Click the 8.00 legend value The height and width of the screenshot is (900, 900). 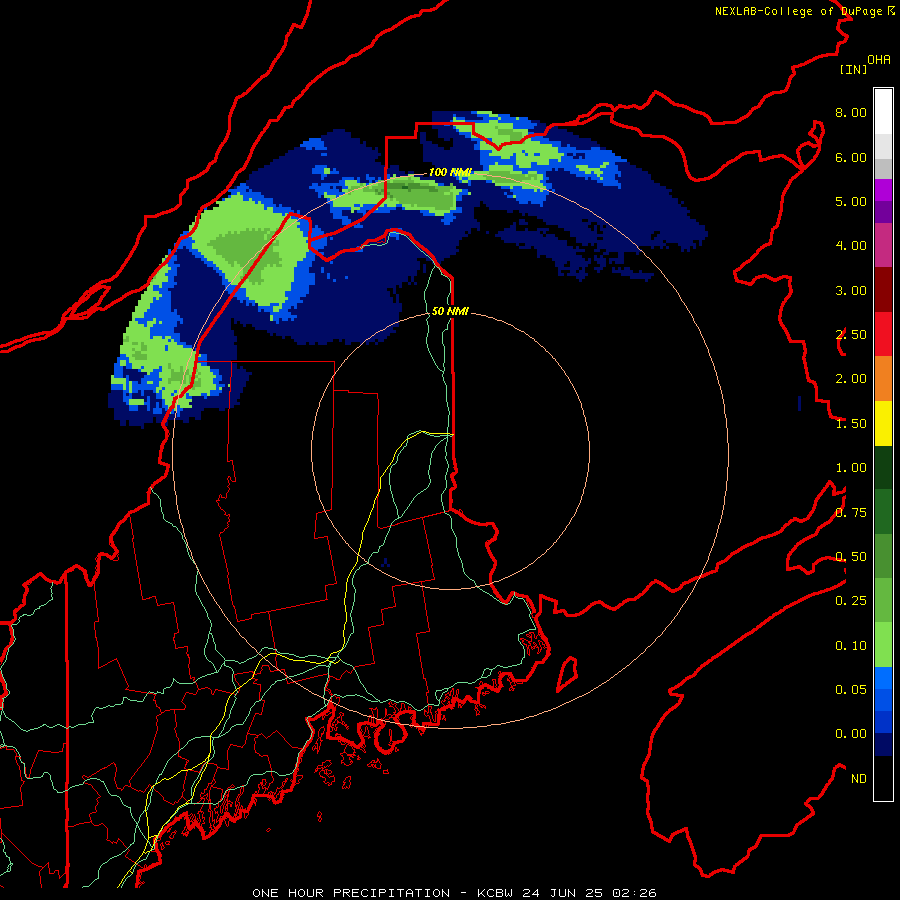(851, 112)
